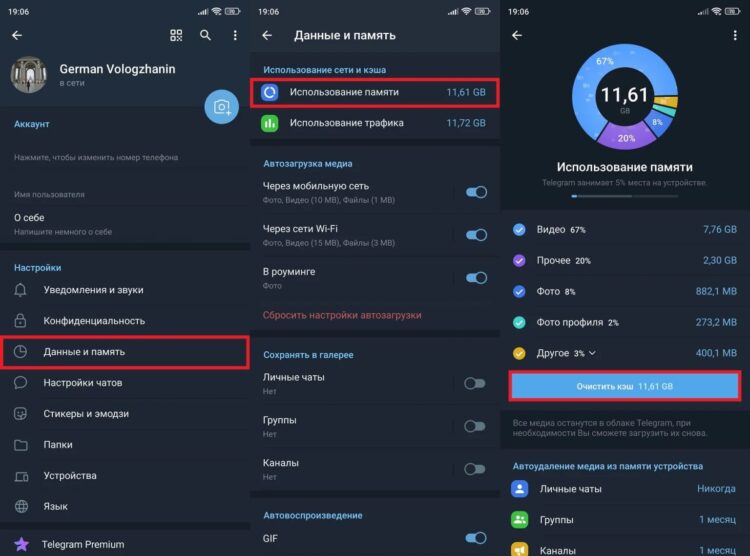Uncheck the Фото профиля 2% category
The height and width of the screenshot is (556, 750).
[519, 322]
